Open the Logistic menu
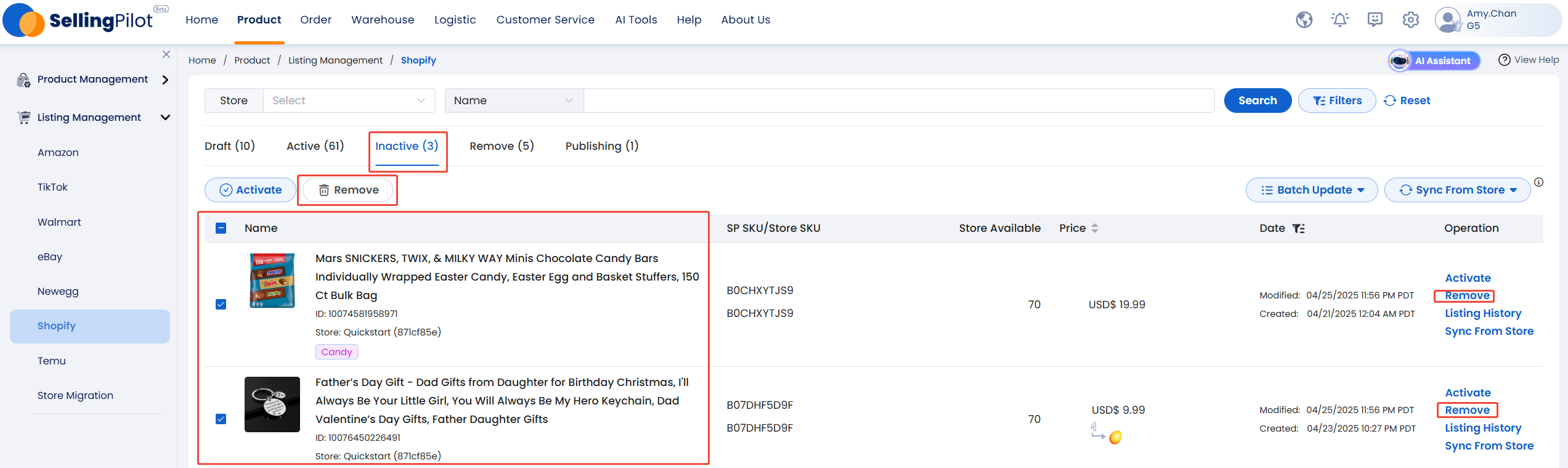Screen dimensions: 1568x468 pyautogui.click(x=455, y=20)
